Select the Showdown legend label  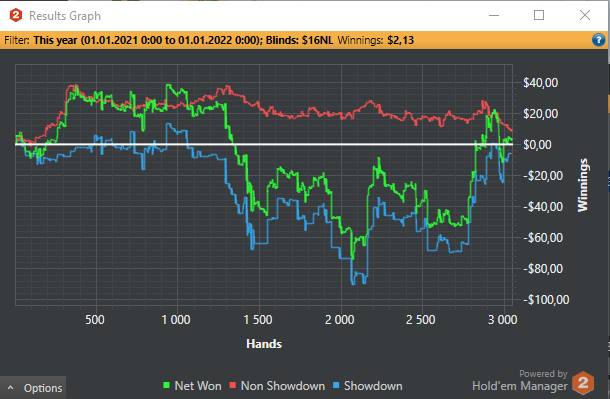click(x=373, y=386)
